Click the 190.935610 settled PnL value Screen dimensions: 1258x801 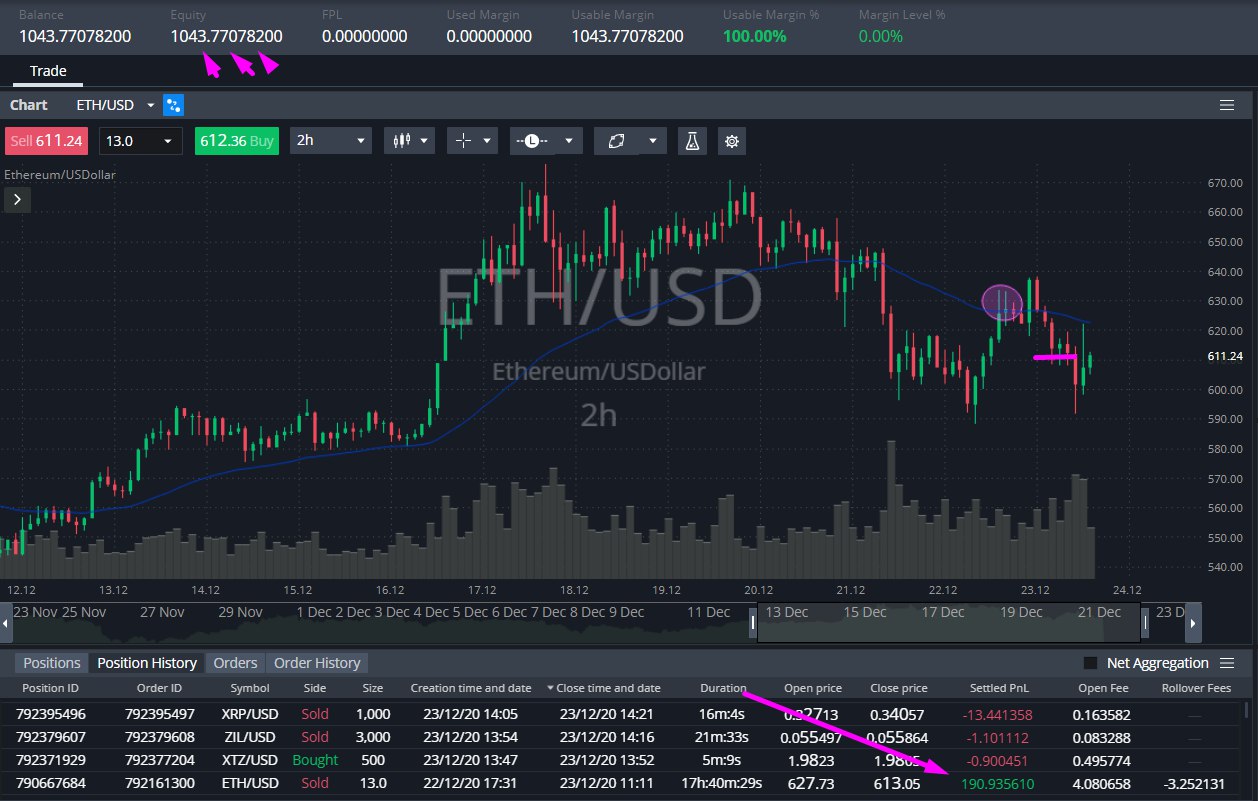[998, 783]
